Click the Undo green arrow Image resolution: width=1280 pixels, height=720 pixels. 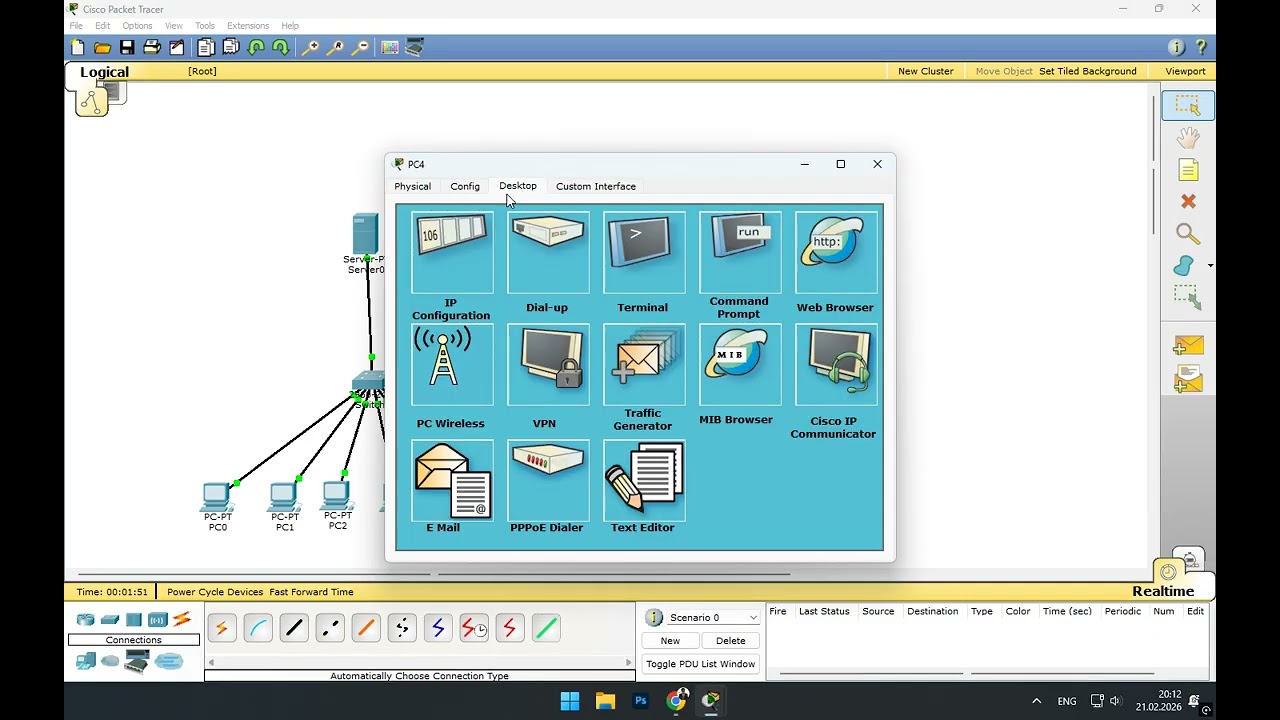coord(256,47)
